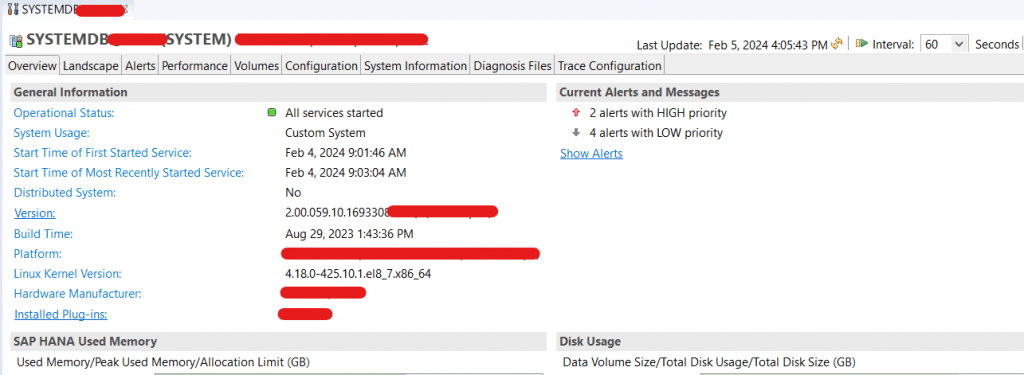Click the system icon next to SYSTEMDB heading
This screenshot has width=1024, height=375.
tap(16, 41)
